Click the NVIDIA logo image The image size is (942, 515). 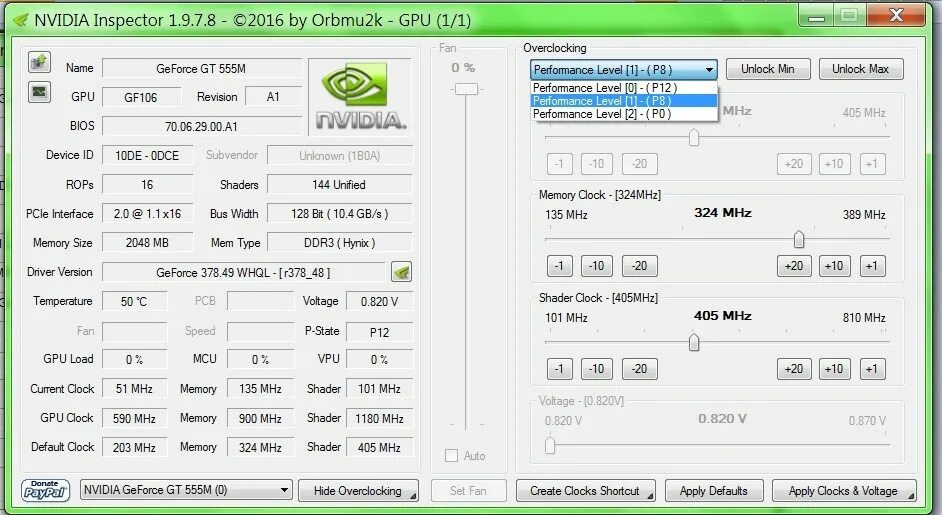(x=360, y=96)
